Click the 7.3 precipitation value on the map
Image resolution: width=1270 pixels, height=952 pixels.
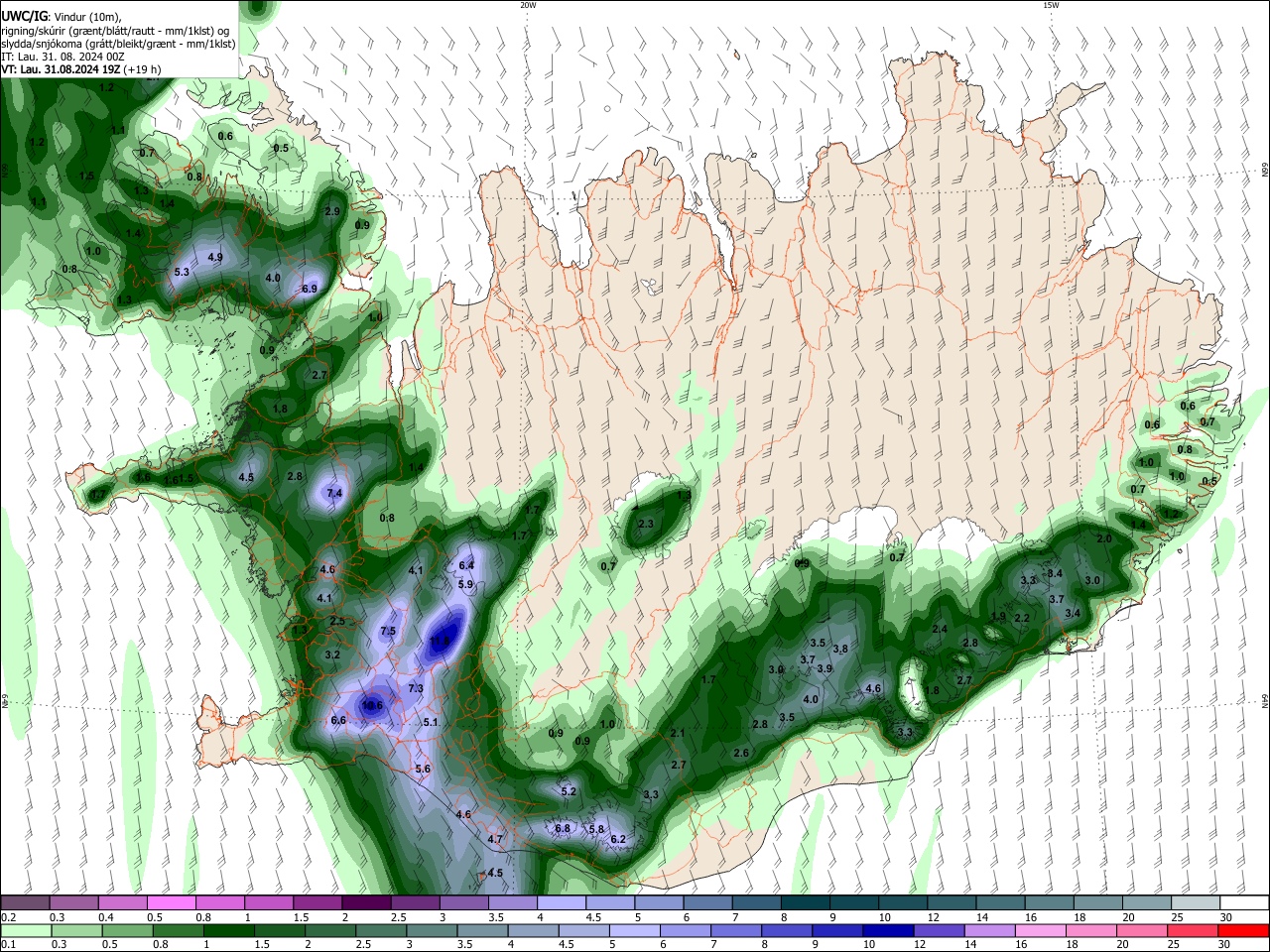coord(416,688)
